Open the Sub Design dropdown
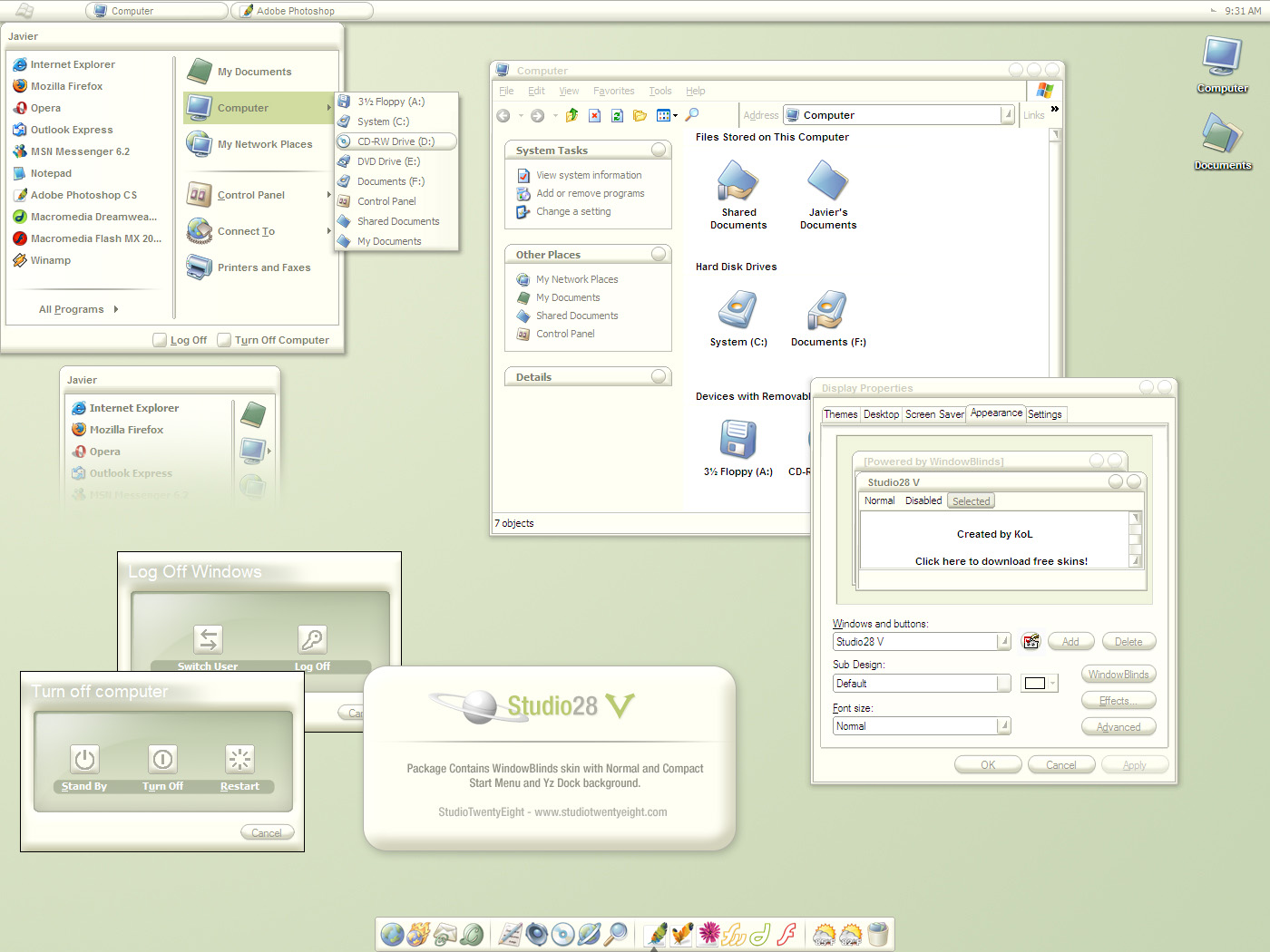Screen dimensions: 1270x952 (x=1003, y=684)
